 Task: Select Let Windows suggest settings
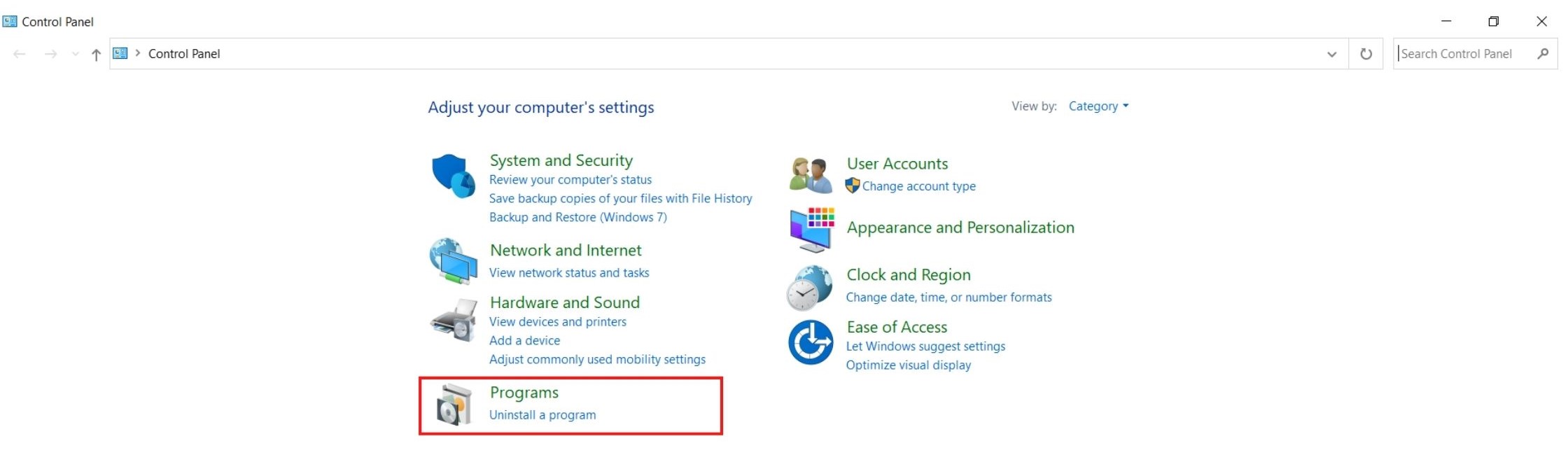(x=925, y=346)
